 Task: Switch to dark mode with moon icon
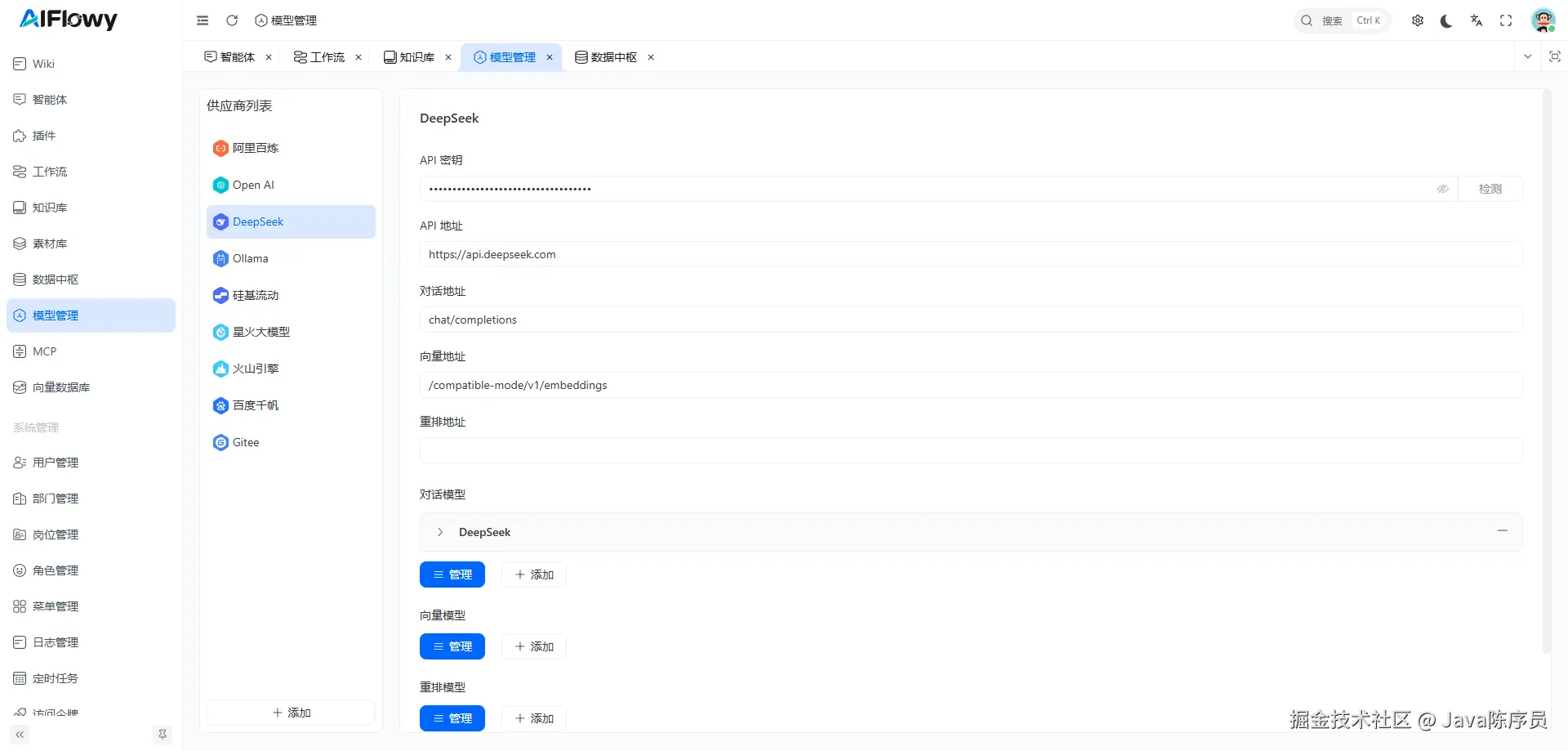click(1446, 20)
